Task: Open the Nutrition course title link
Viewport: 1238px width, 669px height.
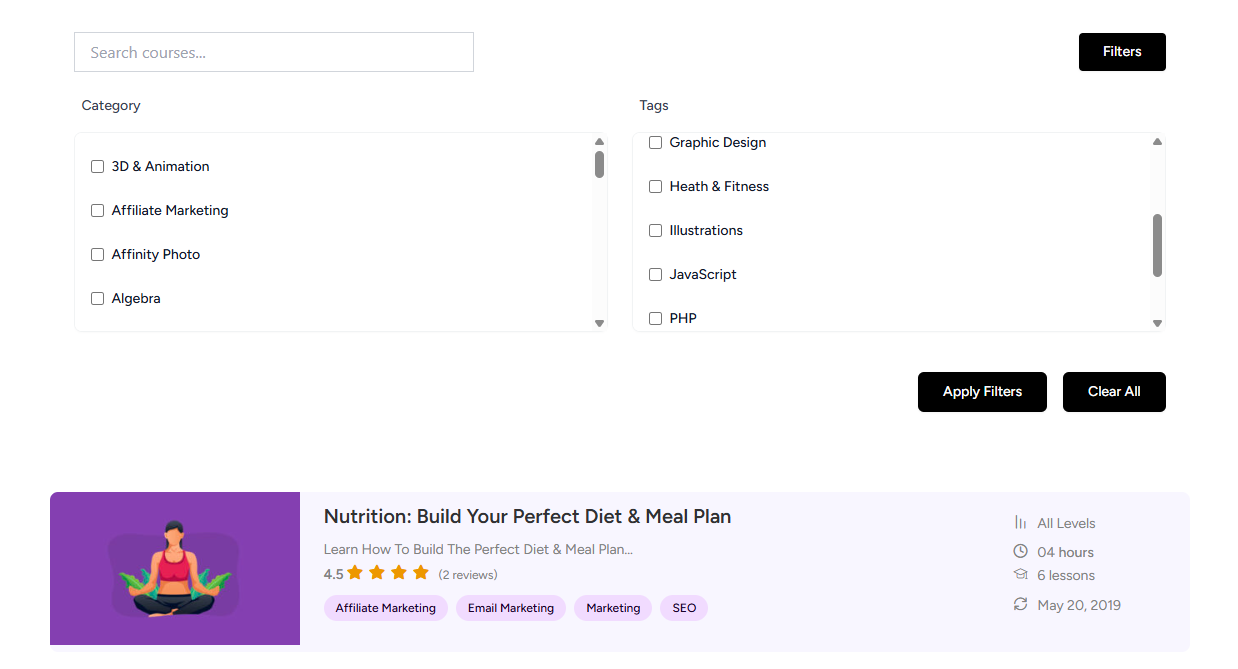Action: click(x=527, y=516)
